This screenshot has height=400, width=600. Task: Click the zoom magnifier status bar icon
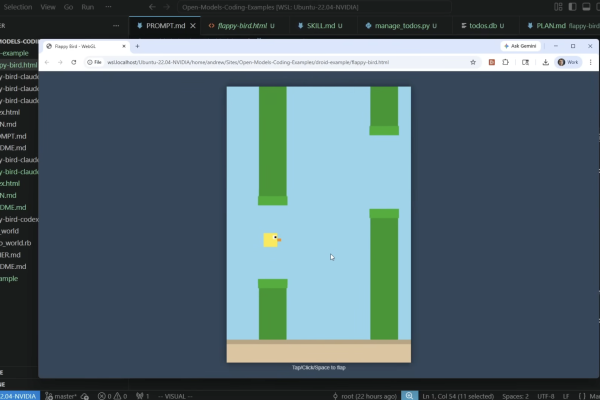[x=409, y=396]
